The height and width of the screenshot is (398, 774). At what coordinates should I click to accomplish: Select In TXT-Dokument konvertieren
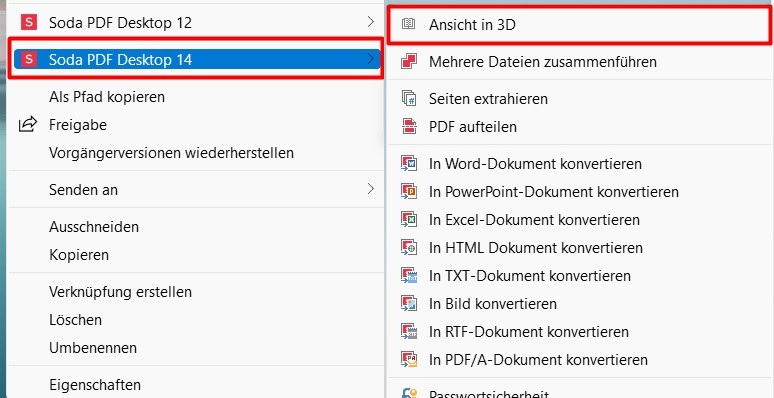coord(530,276)
